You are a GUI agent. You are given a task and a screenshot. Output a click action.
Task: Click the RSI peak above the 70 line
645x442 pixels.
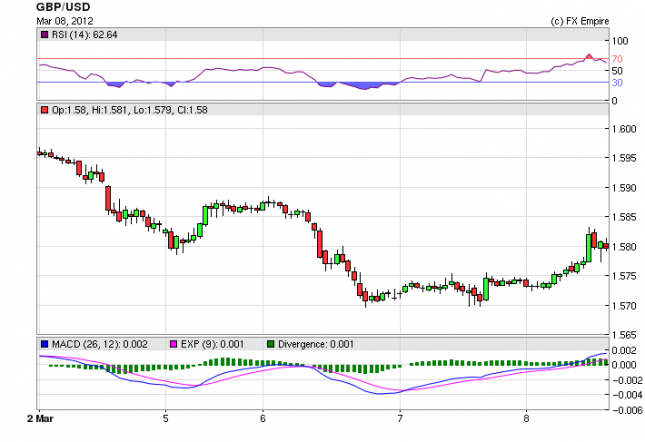[589, 56]
